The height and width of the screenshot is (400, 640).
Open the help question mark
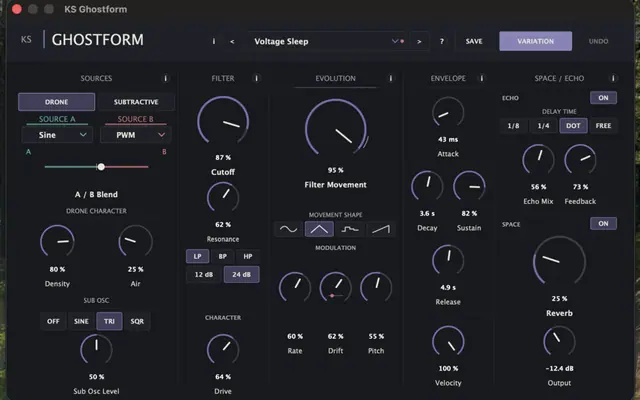tap(442, 41)
